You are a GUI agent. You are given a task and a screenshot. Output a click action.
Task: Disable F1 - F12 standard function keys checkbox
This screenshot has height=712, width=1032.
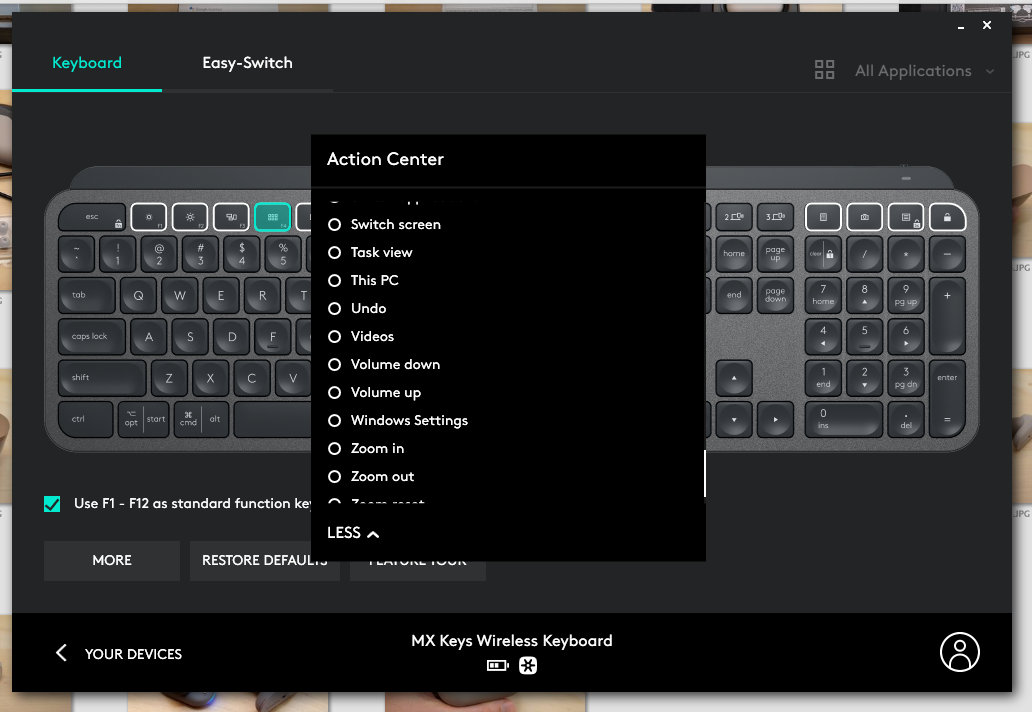tap(52, 504)
